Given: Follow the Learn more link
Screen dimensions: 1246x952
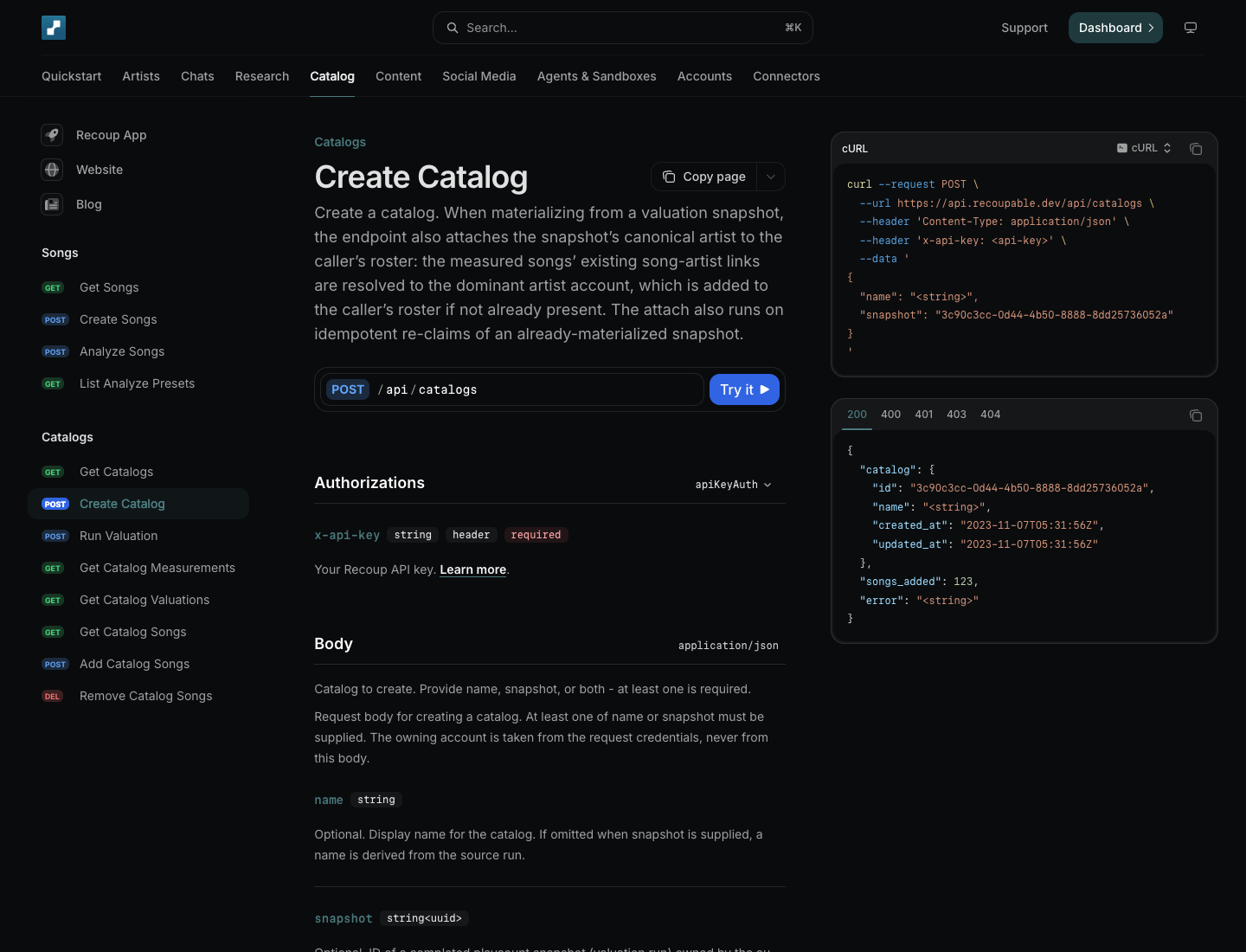Looking at the screenshot, I should tap(473, 569).
